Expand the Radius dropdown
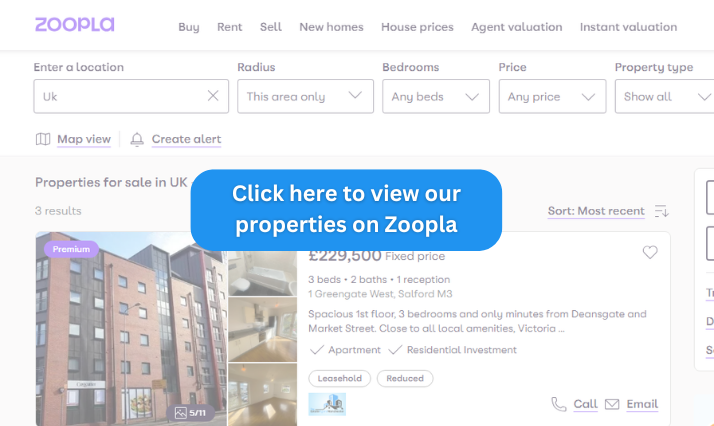The height and width of the screenshot is (426, 714). pos(305,96)
